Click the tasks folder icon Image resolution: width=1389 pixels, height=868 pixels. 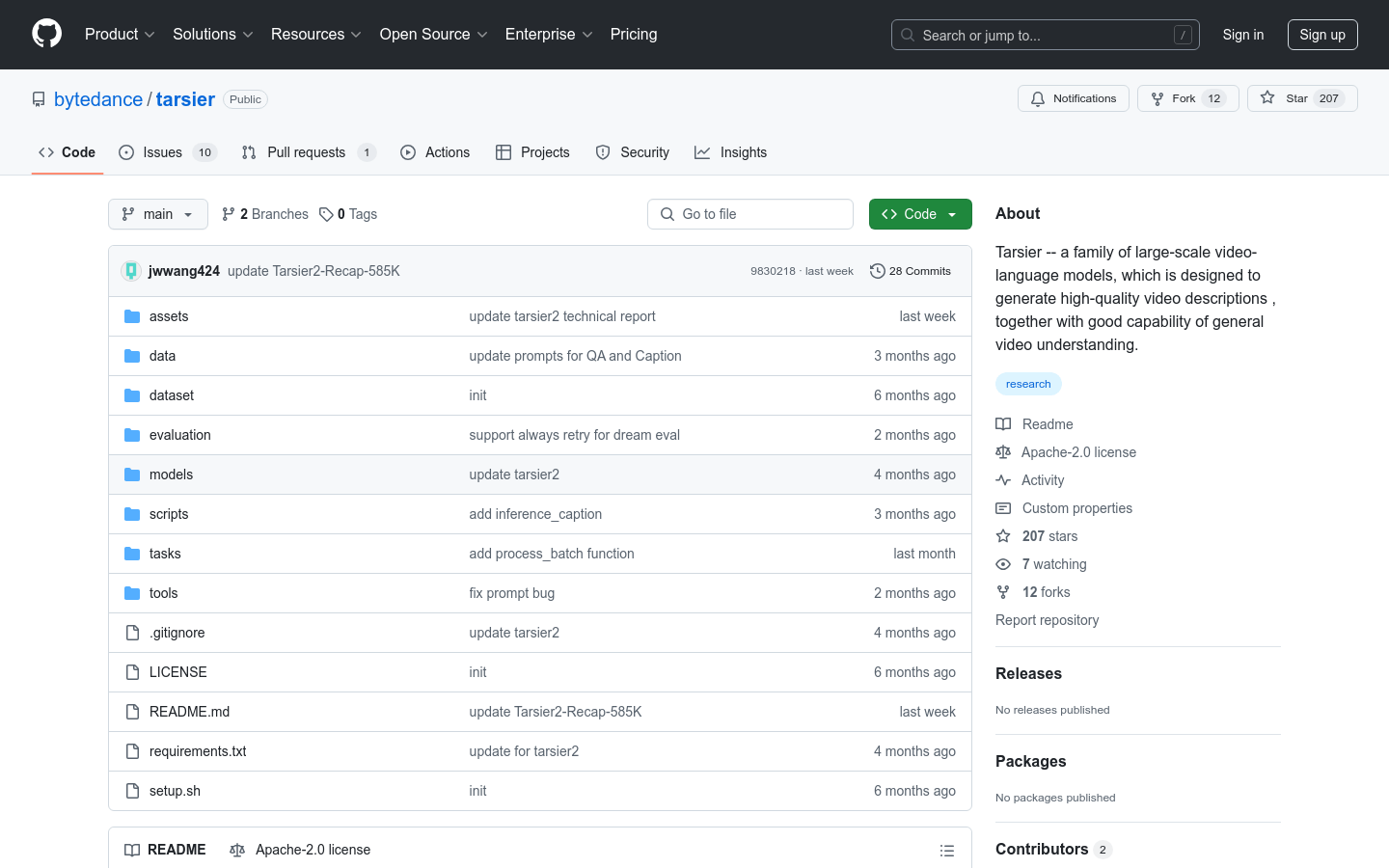(132, 554)
